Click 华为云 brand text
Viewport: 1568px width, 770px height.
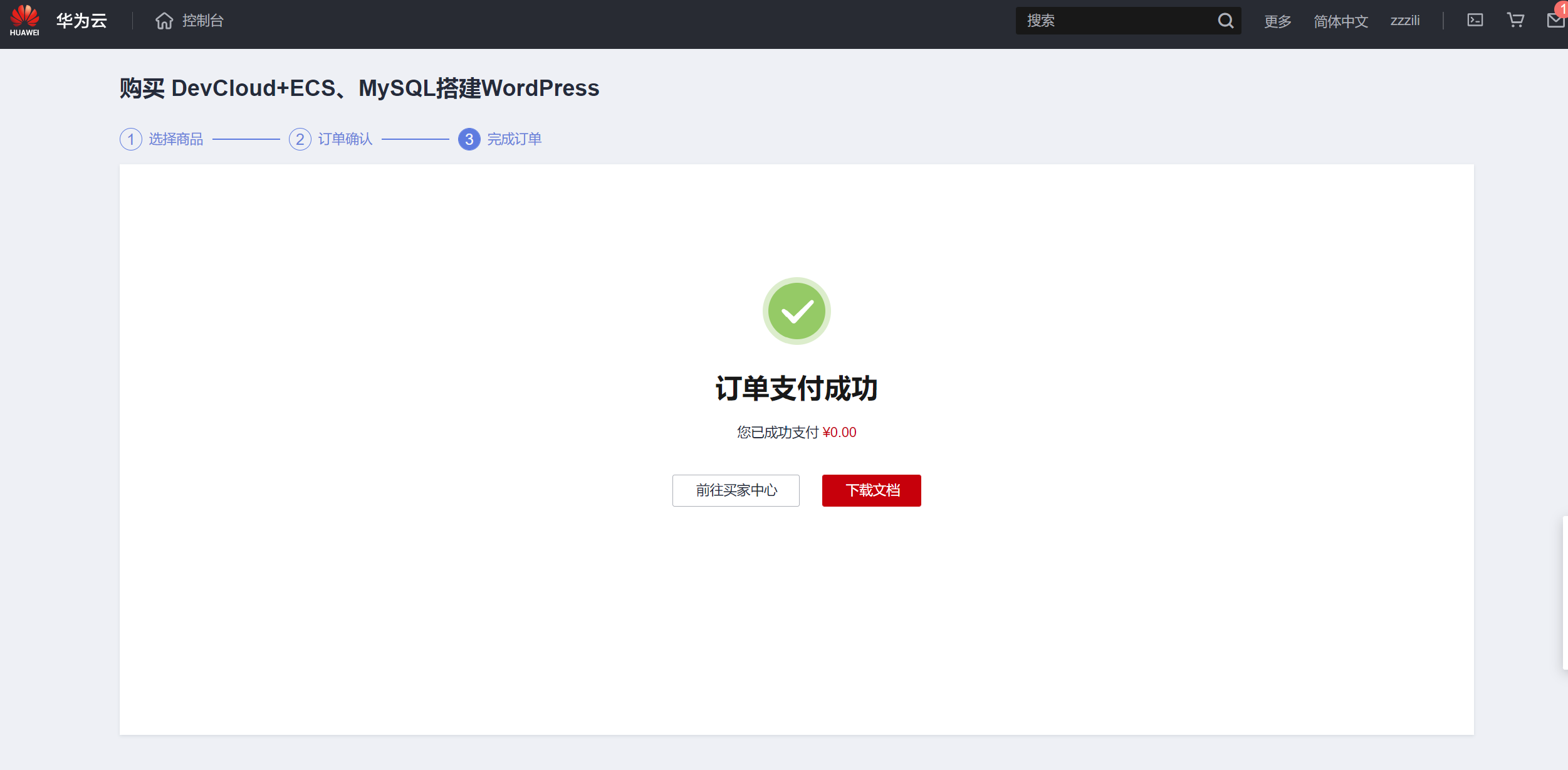coord(81,21)
